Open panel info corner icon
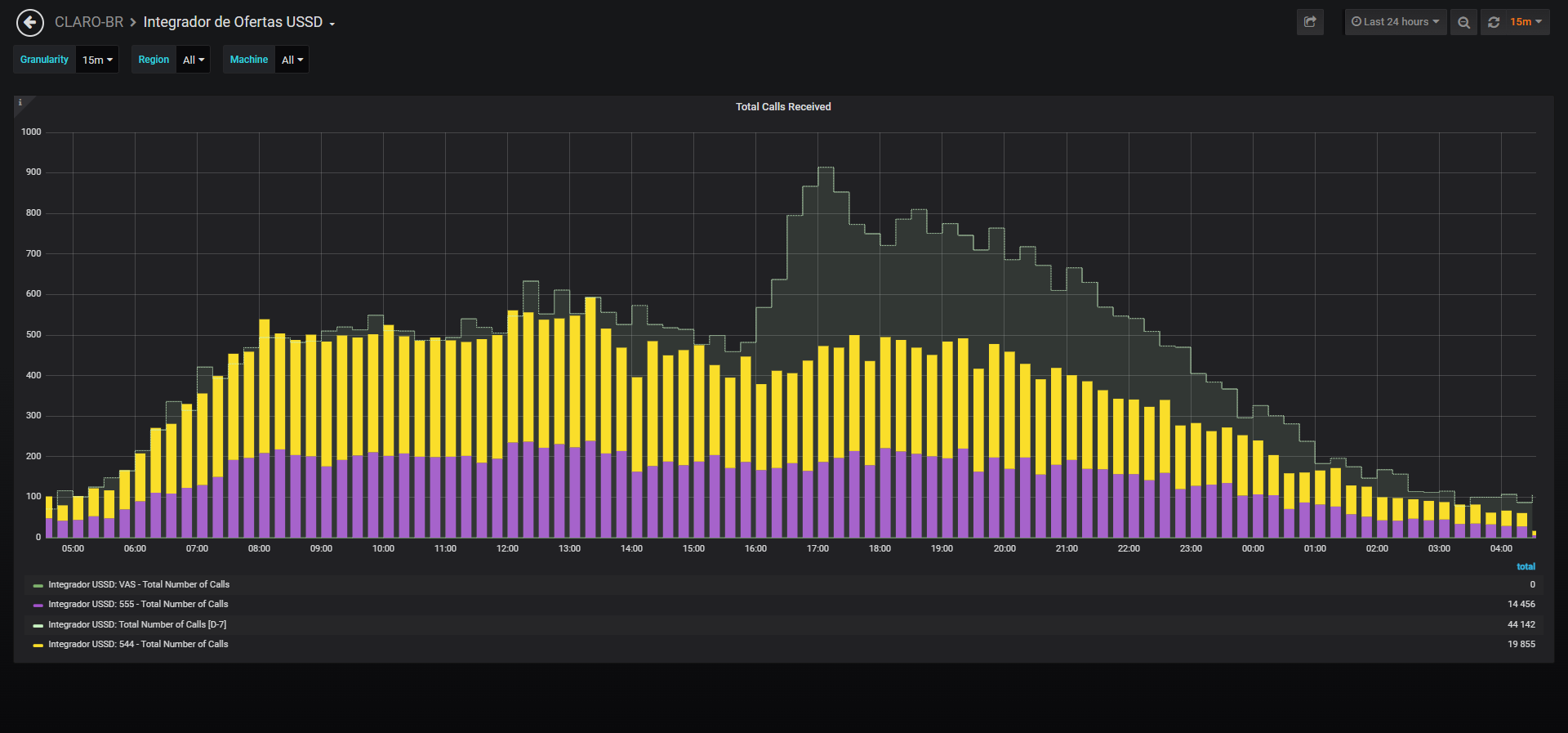Viewport: 1568px width, 733px height. pos(20,102)
